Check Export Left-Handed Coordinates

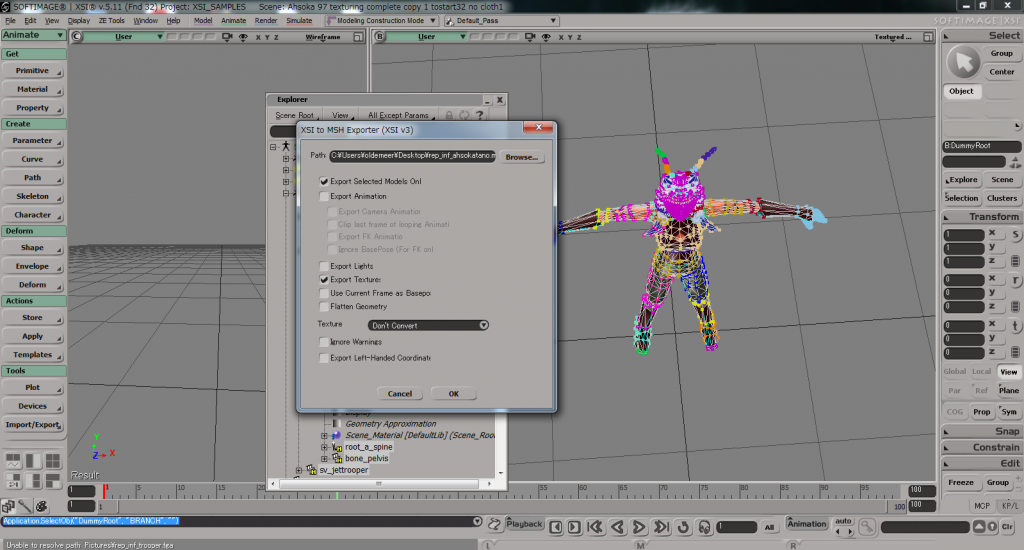[x=324, y=358]
